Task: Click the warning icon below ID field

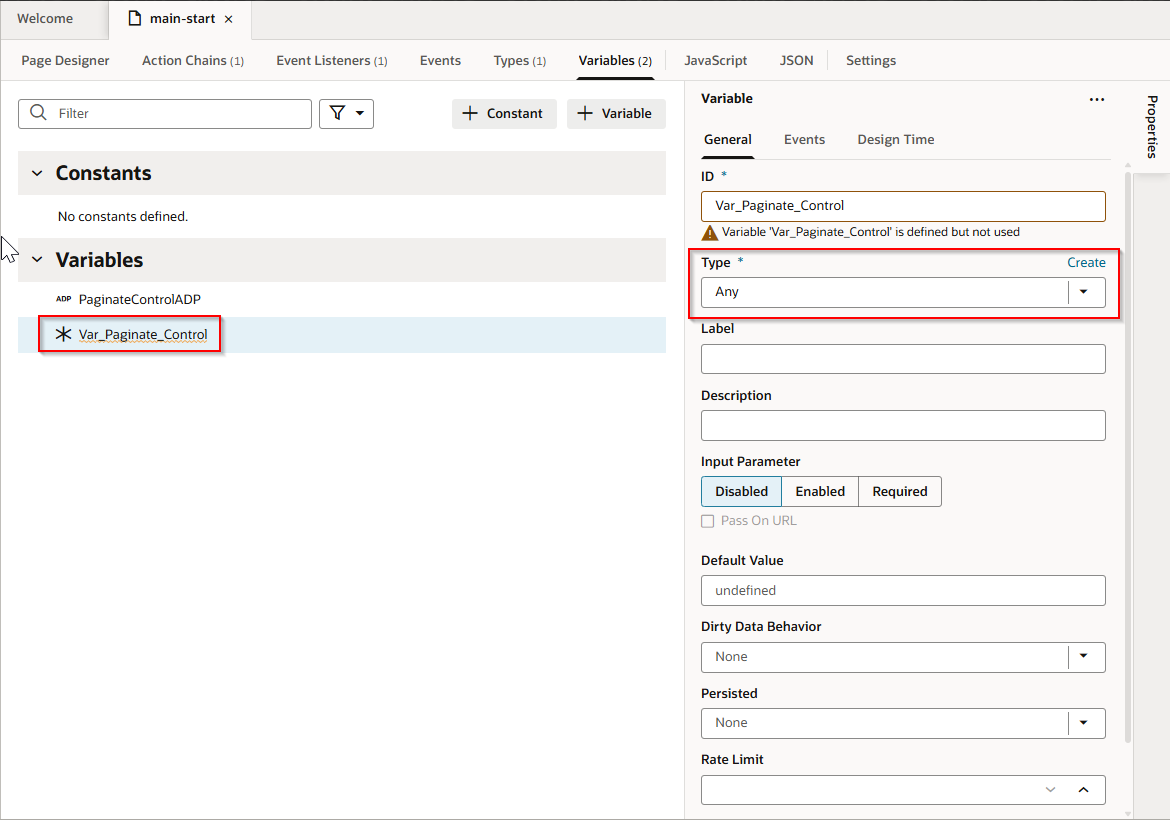Action: [710, 232]
